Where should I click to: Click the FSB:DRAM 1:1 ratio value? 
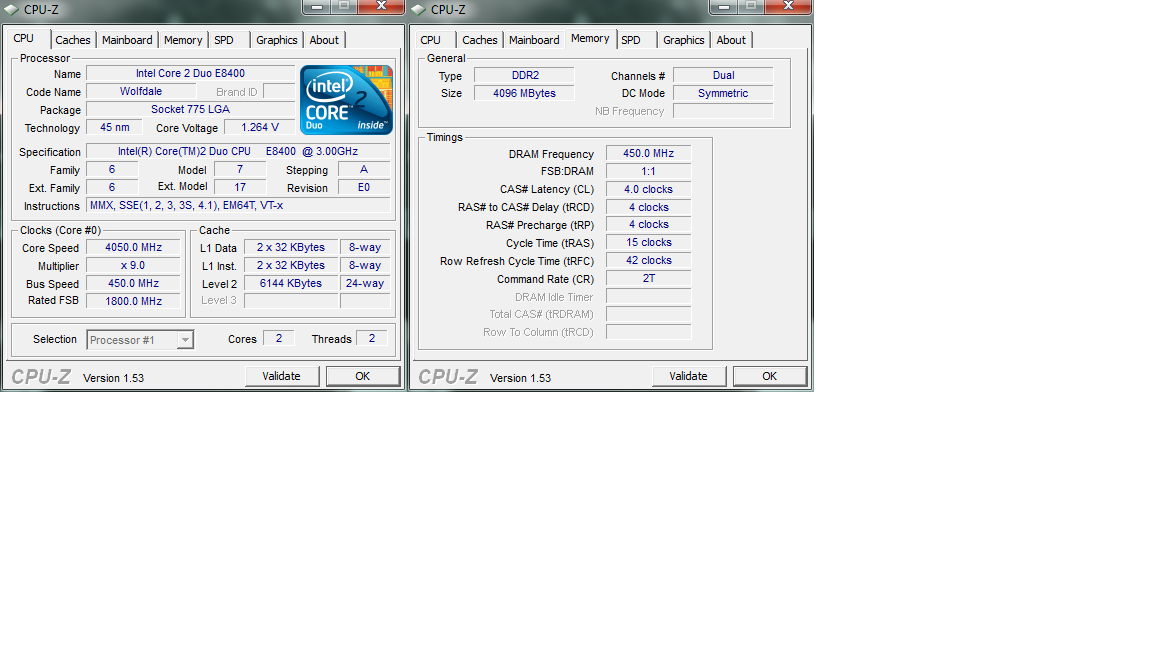click(649, 171)
